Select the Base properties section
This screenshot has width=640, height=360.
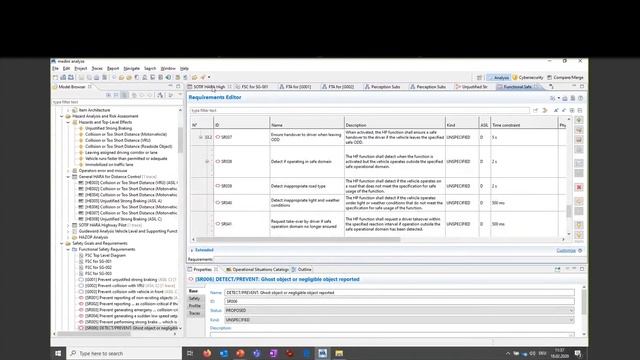point(193,291)
